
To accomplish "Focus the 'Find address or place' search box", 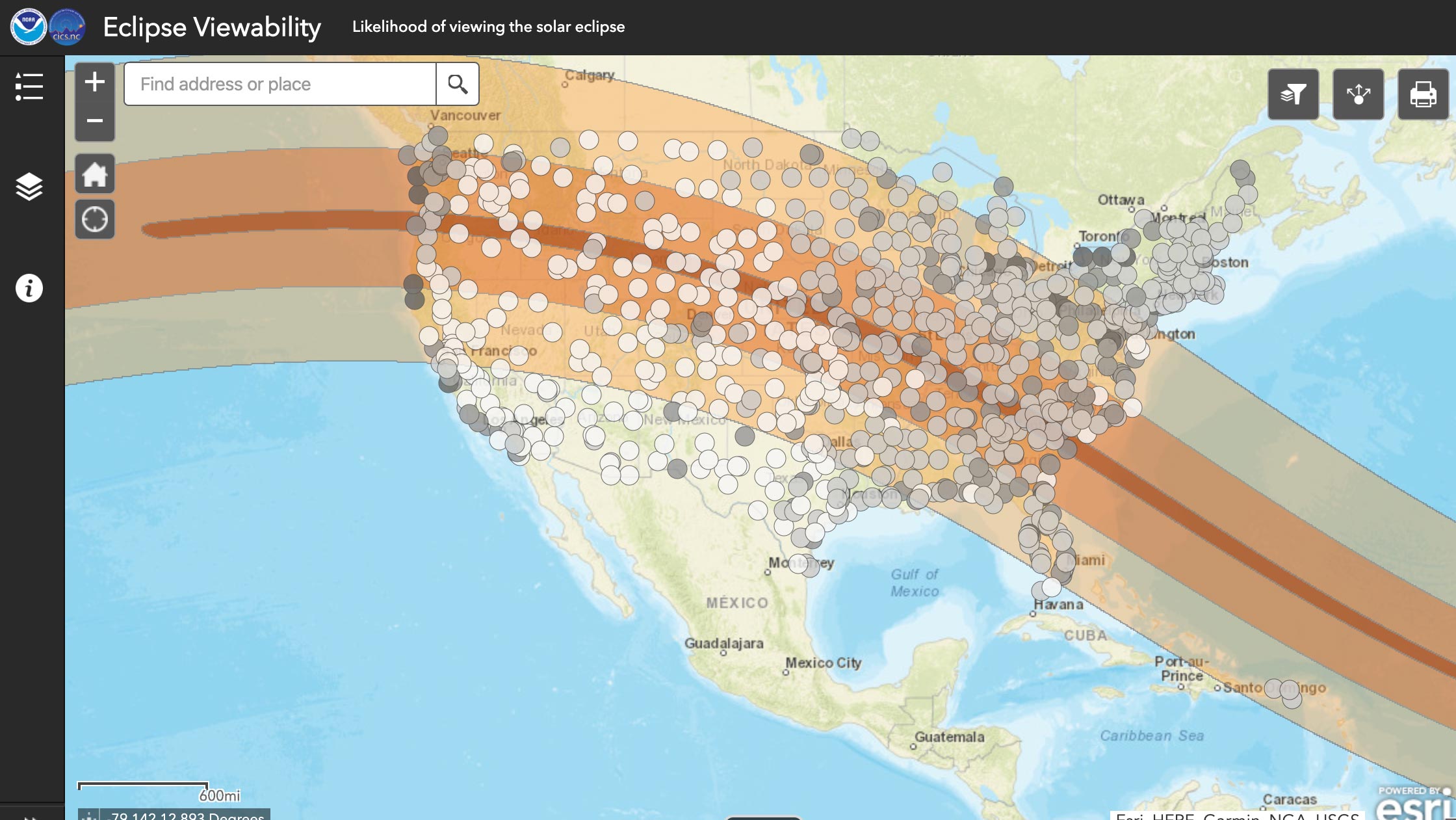I will point(280,84).
